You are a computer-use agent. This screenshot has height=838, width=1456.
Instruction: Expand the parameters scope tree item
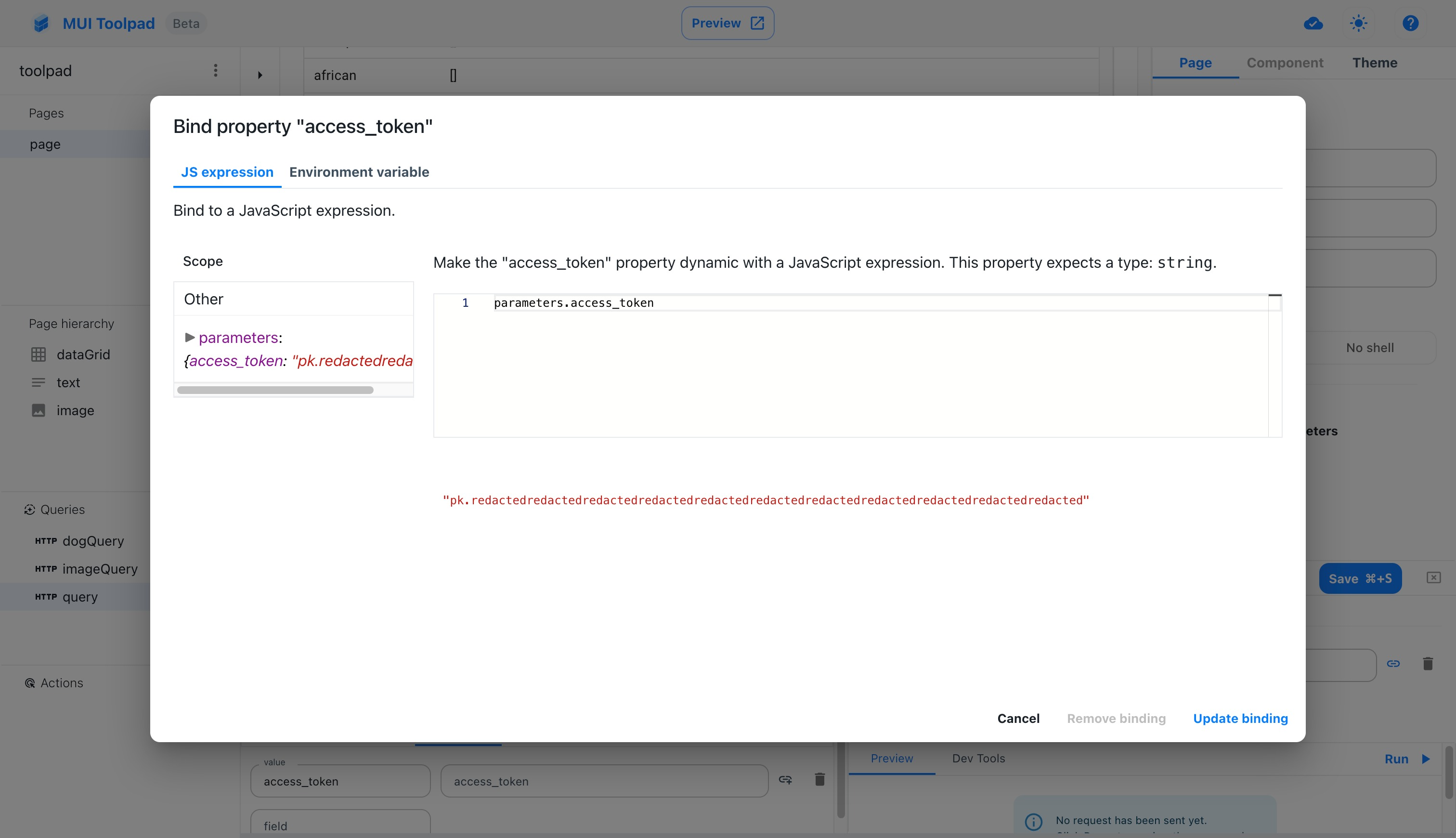[190, 337]
